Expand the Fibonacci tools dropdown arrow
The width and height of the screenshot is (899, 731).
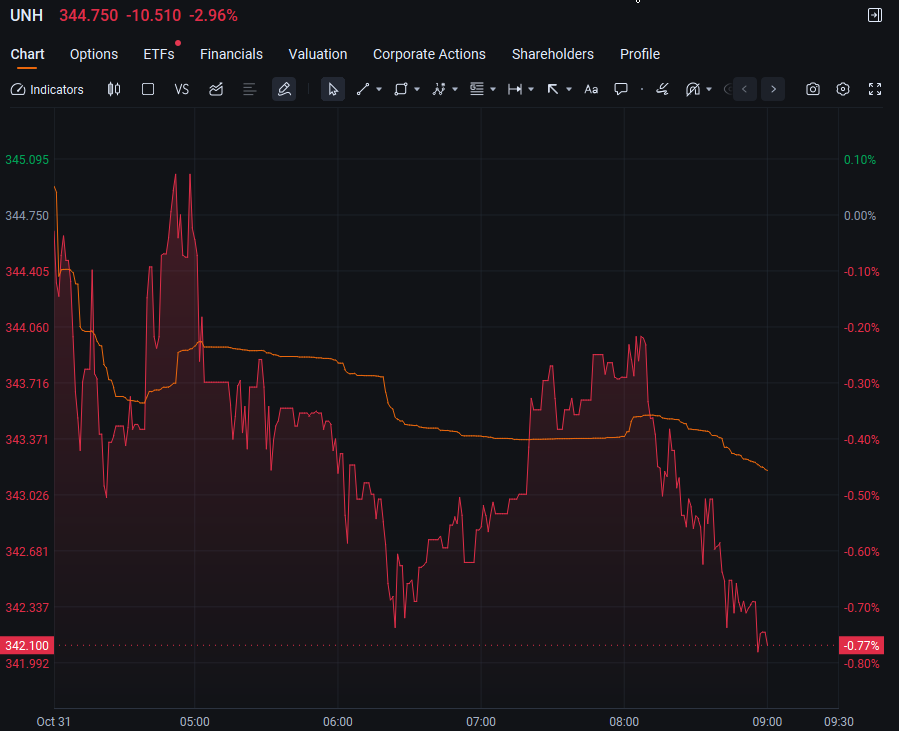493,89
